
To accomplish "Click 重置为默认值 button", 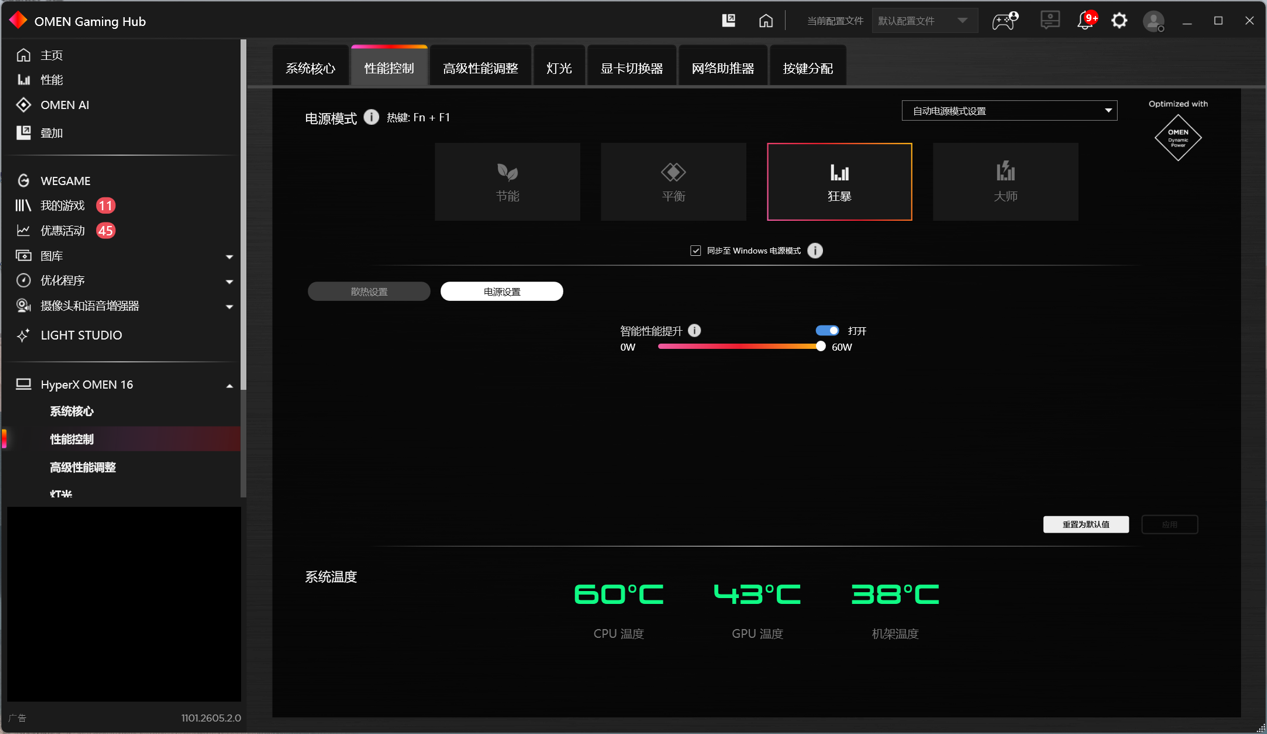I will [x=1086, y=524].
